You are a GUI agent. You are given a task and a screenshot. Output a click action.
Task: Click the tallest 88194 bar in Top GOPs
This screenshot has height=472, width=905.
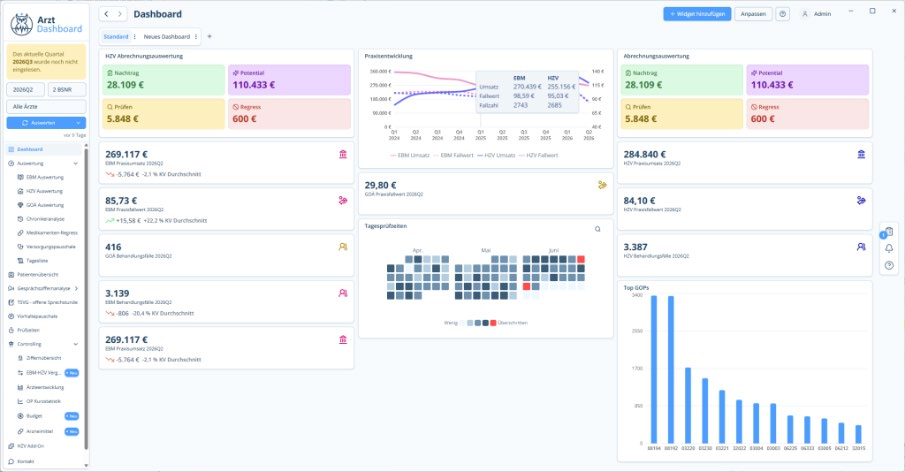click(654, 369)
